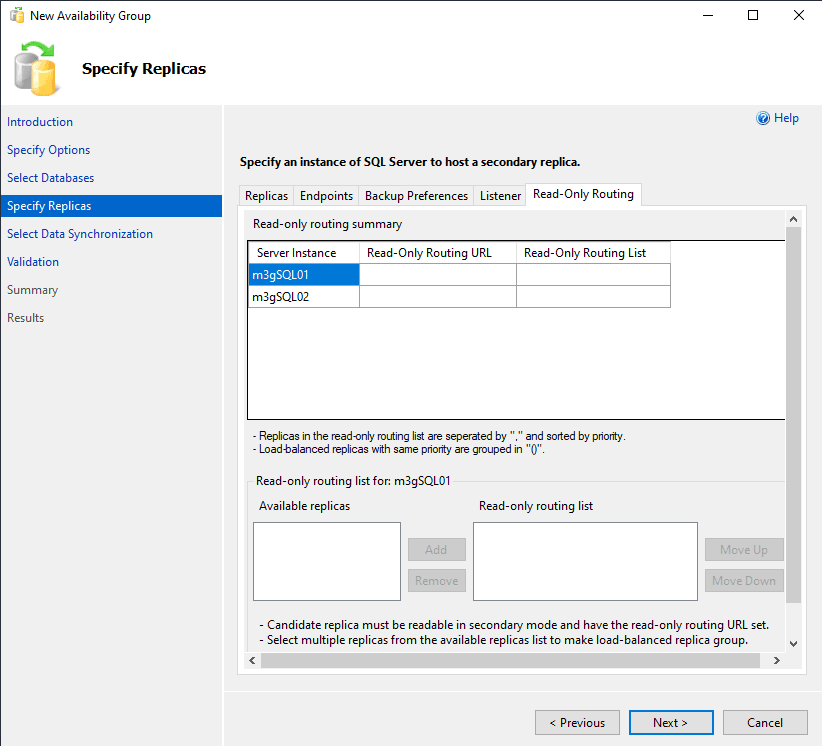Open the Backup Preferences tab
This screenshot has height=746, width=822.
(x=416, y=196)
